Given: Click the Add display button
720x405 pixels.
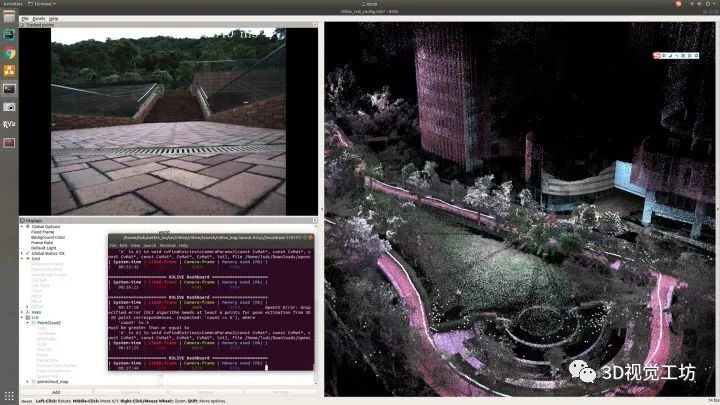Looking at the screenshot, I should pyautogui.click(x=56, y=392).
